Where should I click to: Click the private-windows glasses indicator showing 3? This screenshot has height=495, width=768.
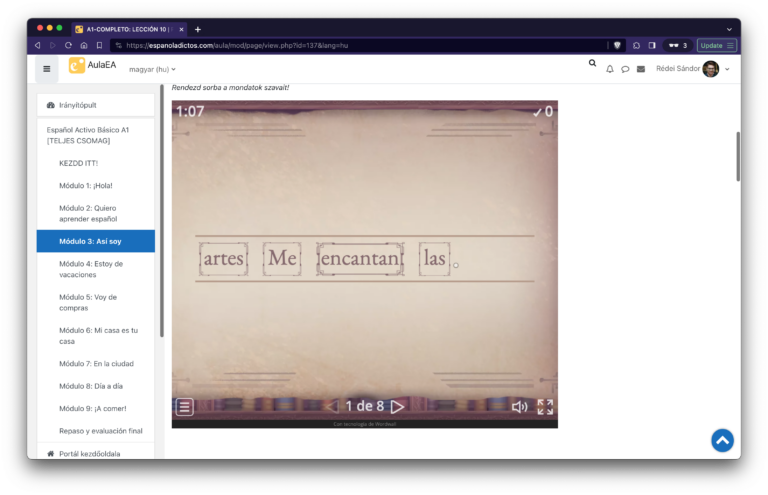click(678, 46)
